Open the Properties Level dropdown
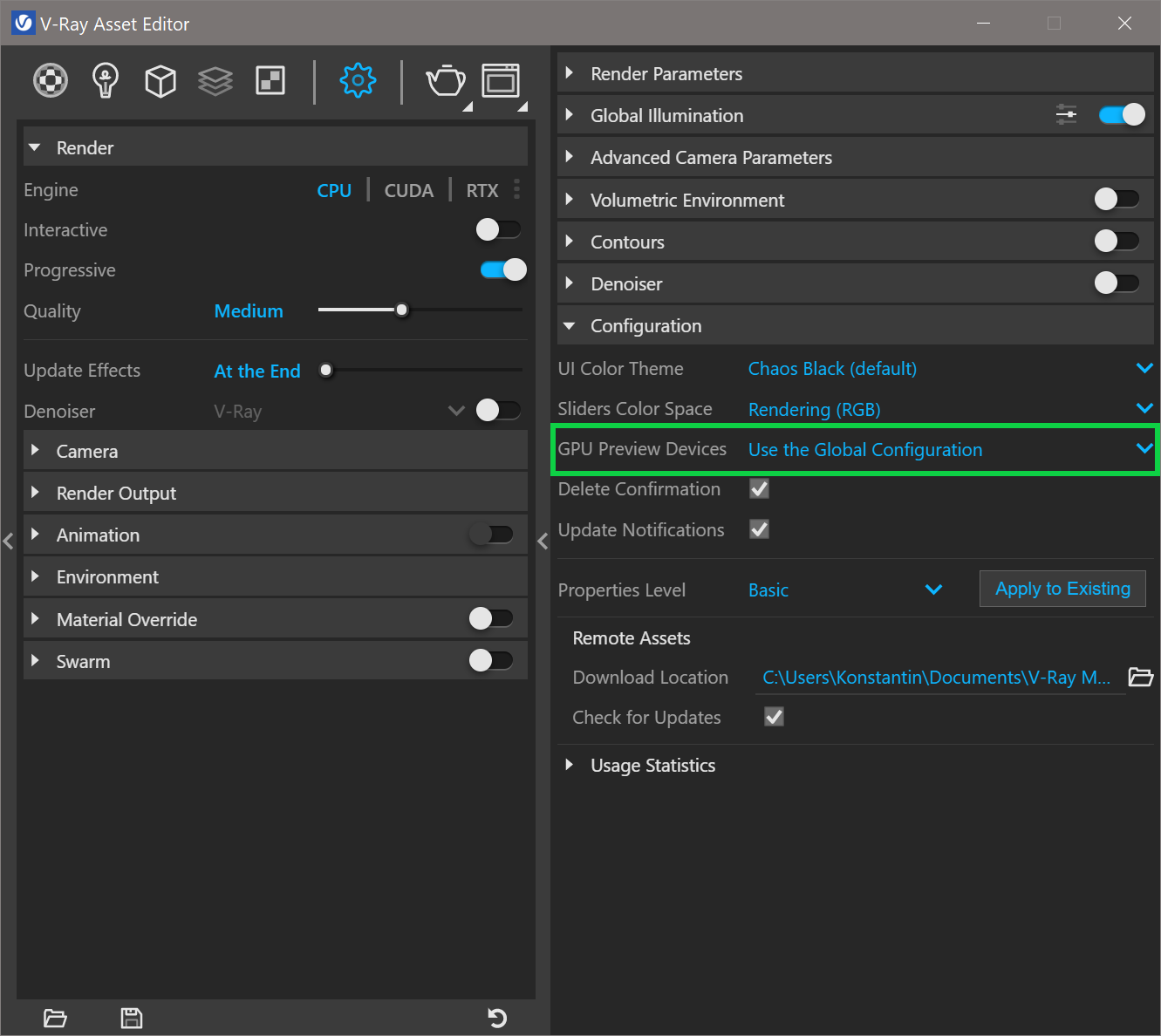The image size is (1161, 1036). (846, 590)
